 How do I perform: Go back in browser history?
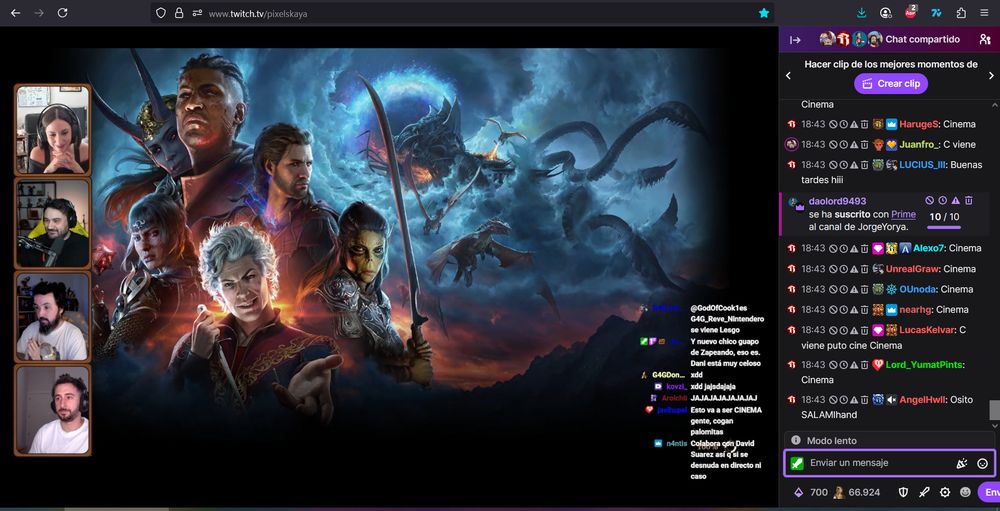(x=15, y=13)
